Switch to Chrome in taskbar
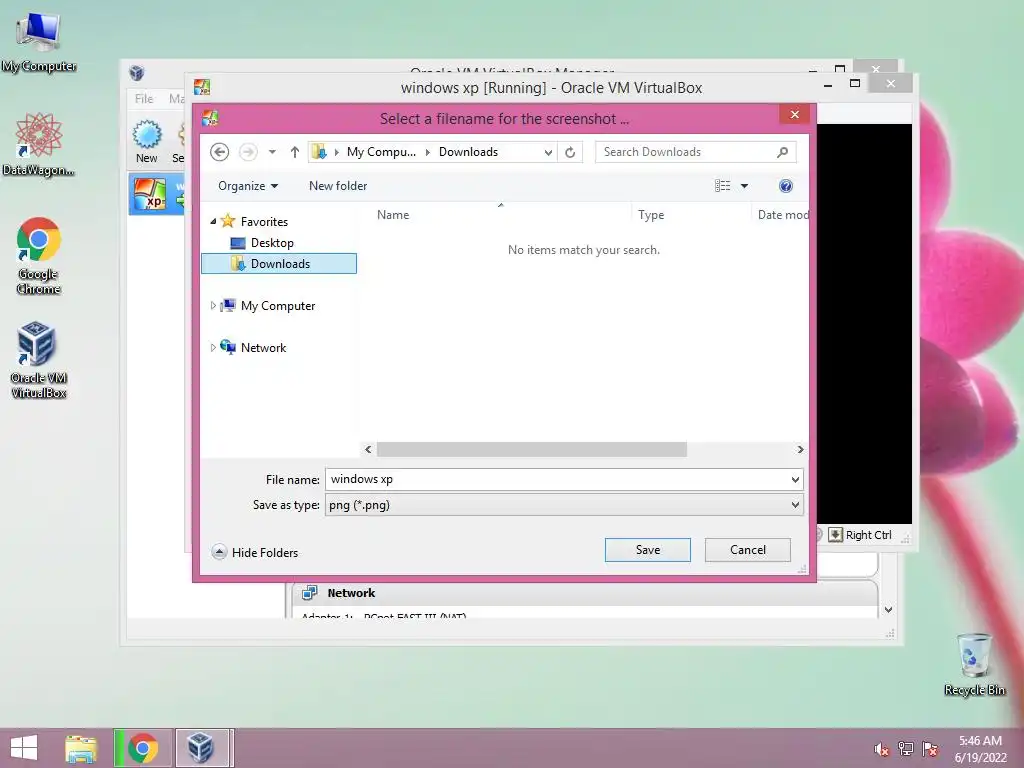This screenshot has width=1024, height=768. (x=143, y=748)
